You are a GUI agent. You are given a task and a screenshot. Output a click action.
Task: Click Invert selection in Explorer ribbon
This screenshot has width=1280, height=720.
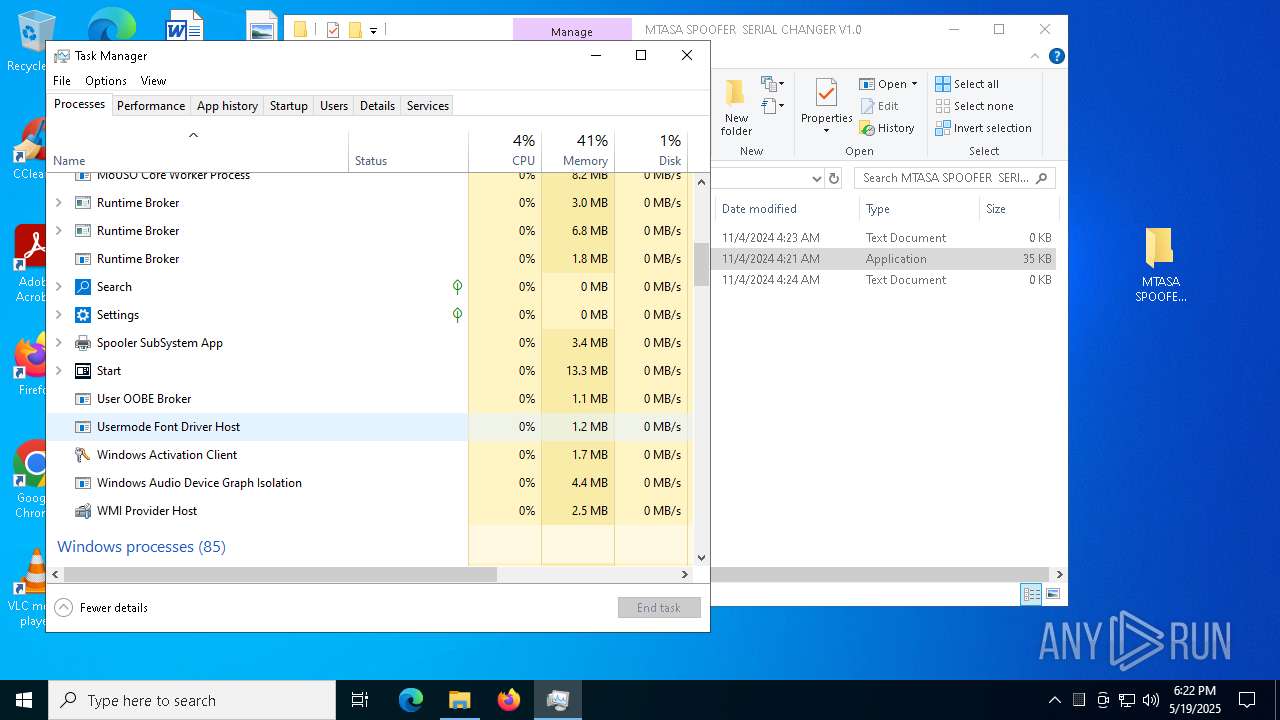click(983, 128)
